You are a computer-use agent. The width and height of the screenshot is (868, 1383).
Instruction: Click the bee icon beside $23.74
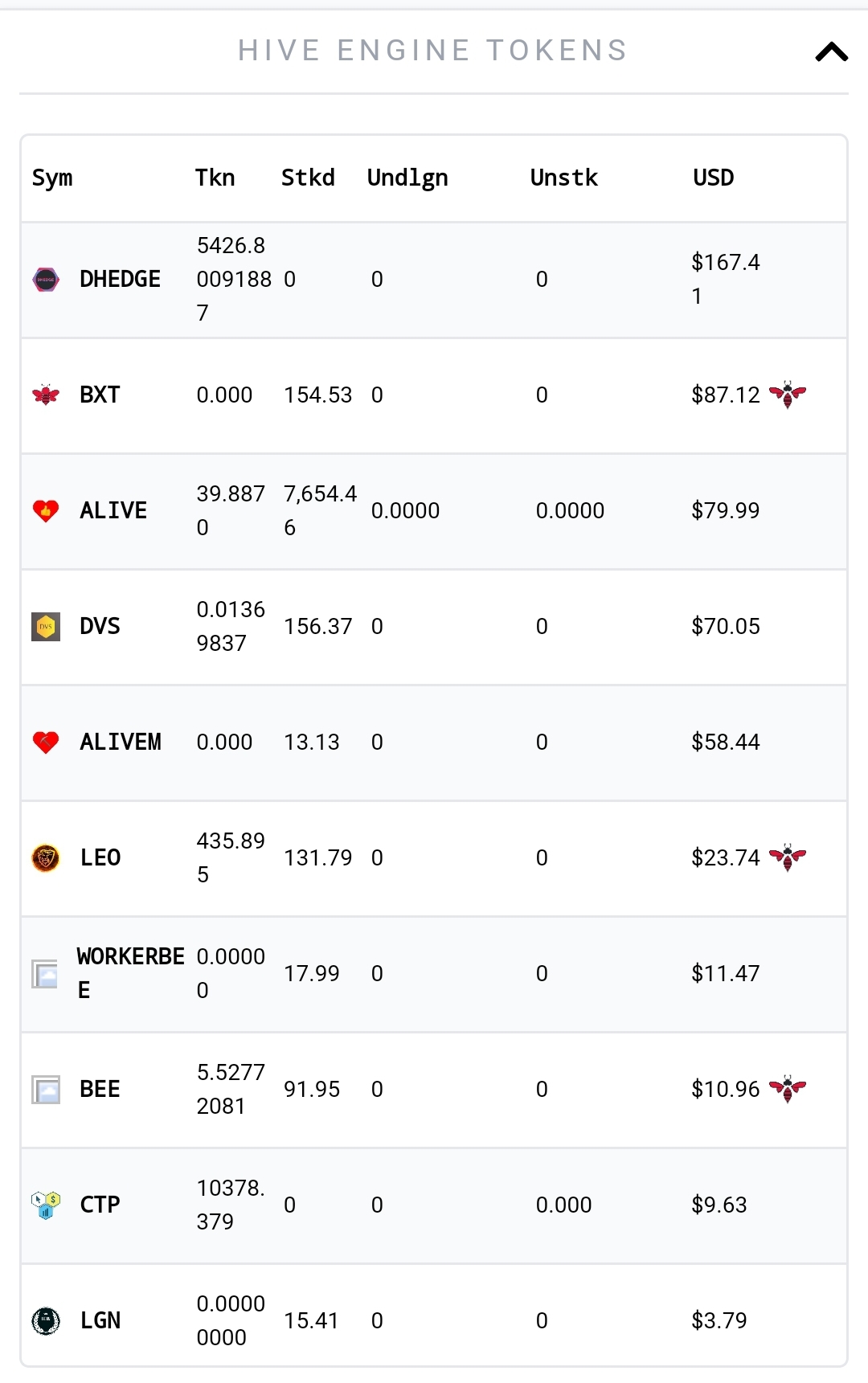point(788,857)
